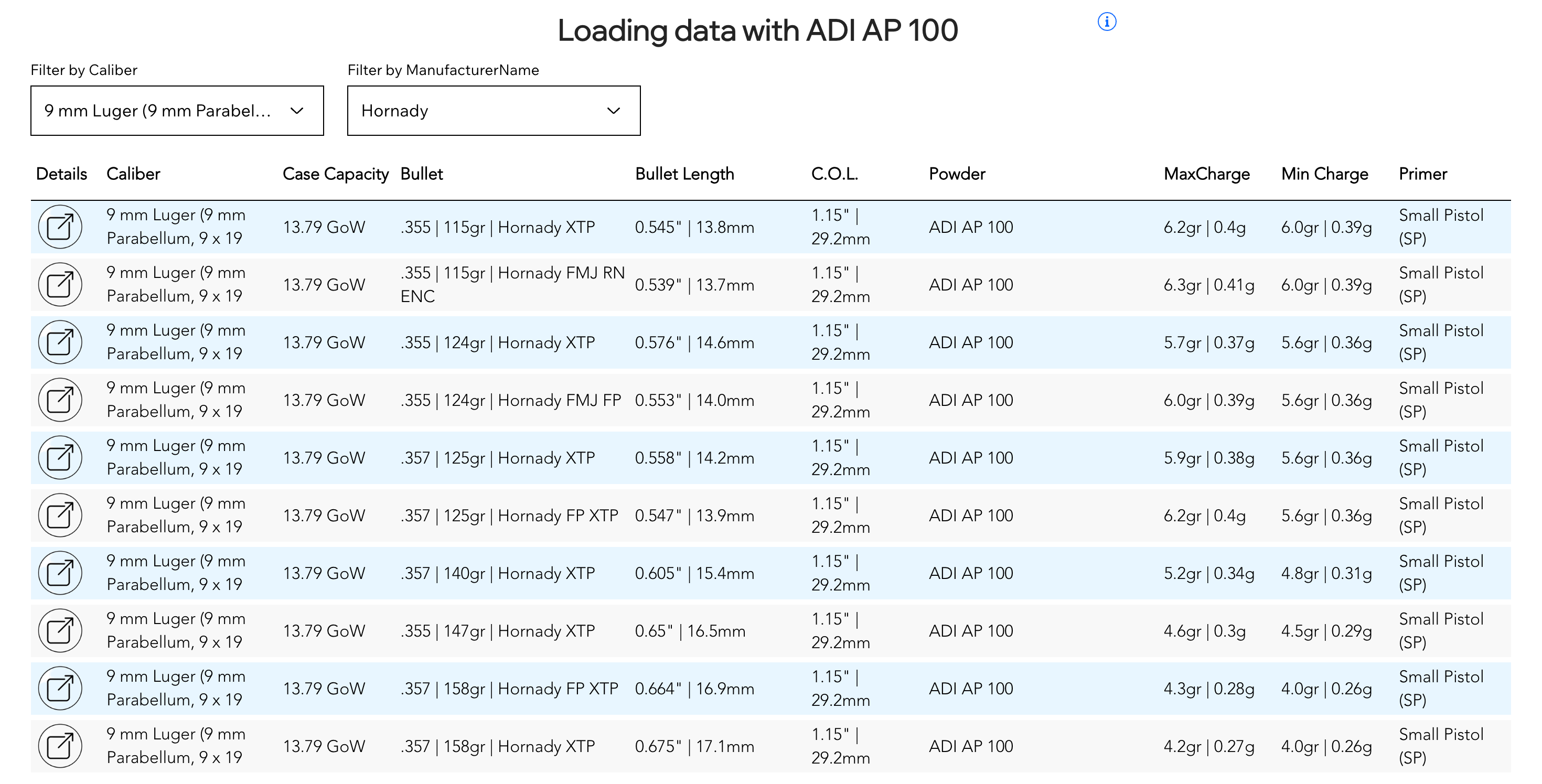Click the Primer column header
The width and height of the screenshot is (1542, 784).
click(1423, 174)
